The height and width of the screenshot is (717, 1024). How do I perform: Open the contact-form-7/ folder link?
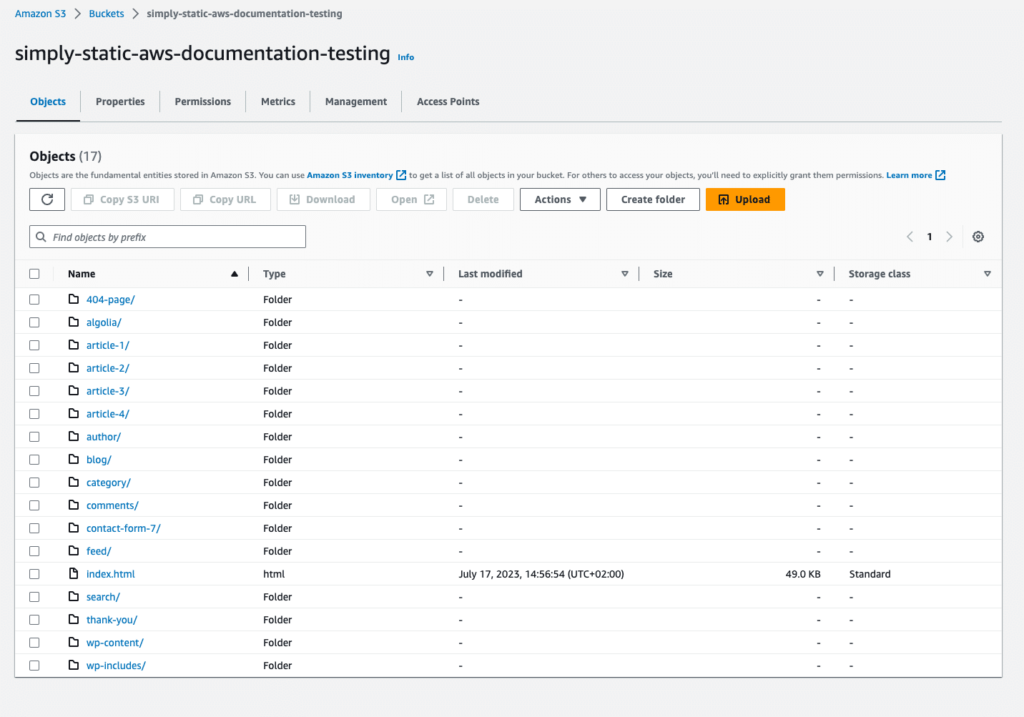pyautogui.click(x=123, y=528)
